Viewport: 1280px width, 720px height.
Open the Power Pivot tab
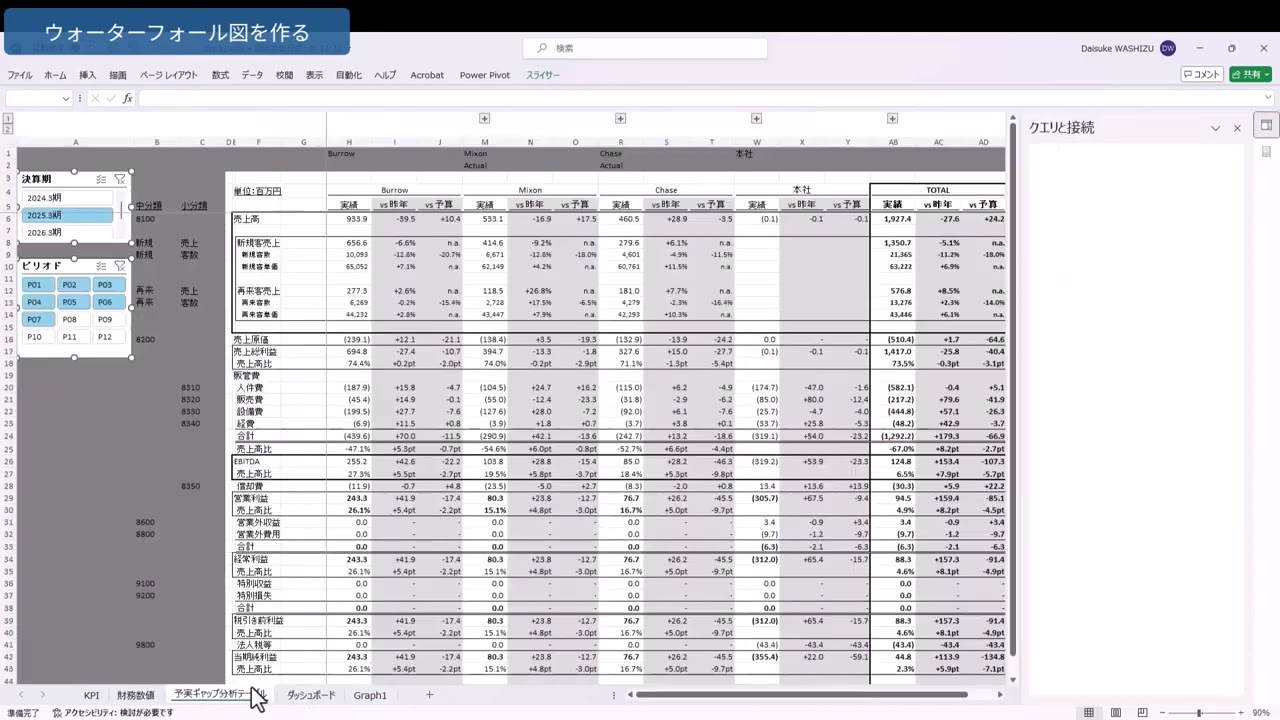[485, 75]
